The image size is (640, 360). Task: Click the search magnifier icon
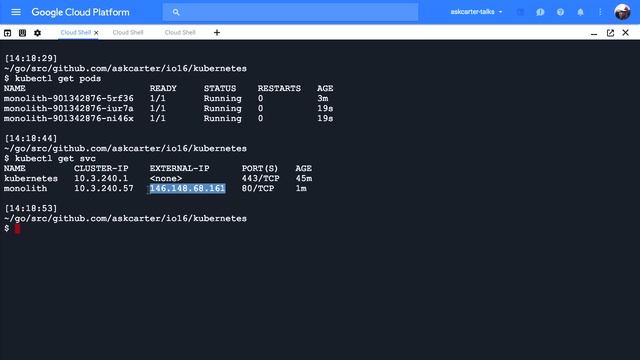(176, 12)
